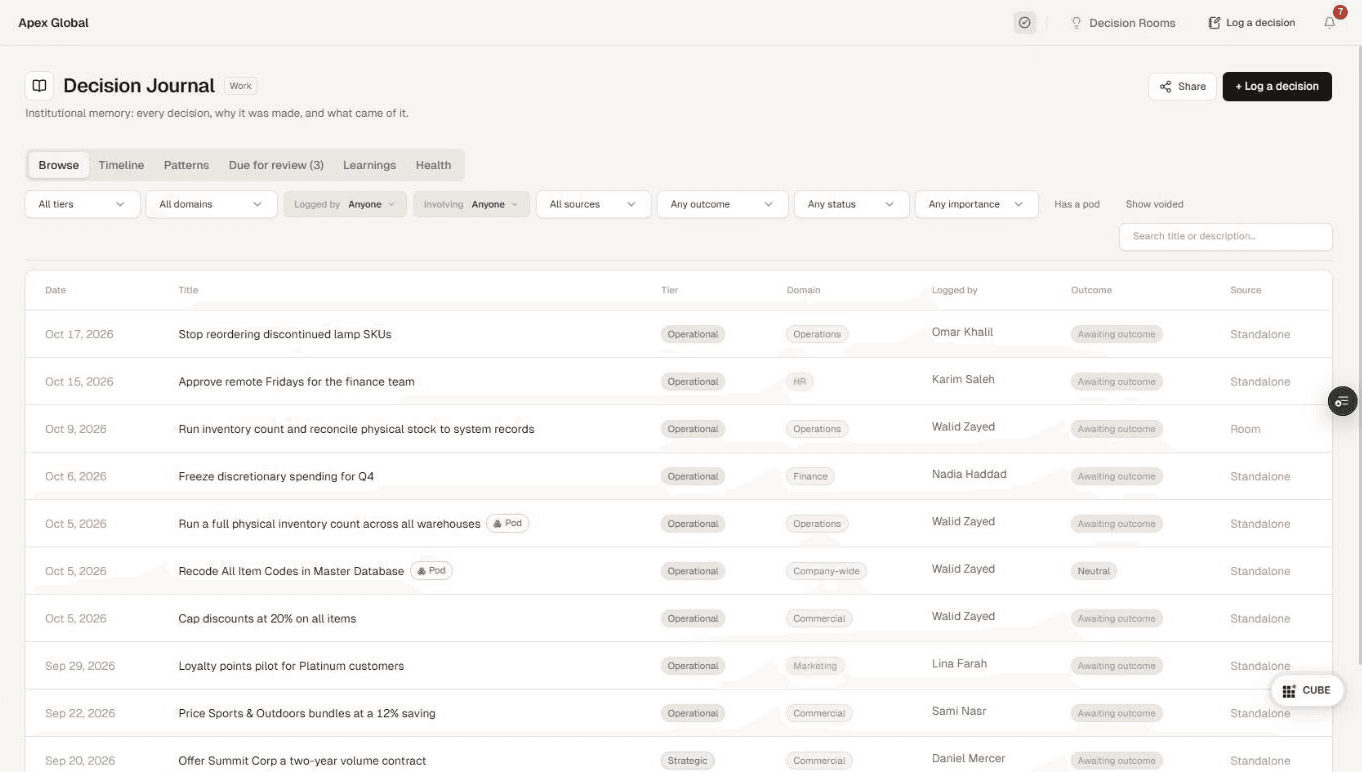
Task: Click Nadia Haddad in Logged by column
Action: coord(969,474)
